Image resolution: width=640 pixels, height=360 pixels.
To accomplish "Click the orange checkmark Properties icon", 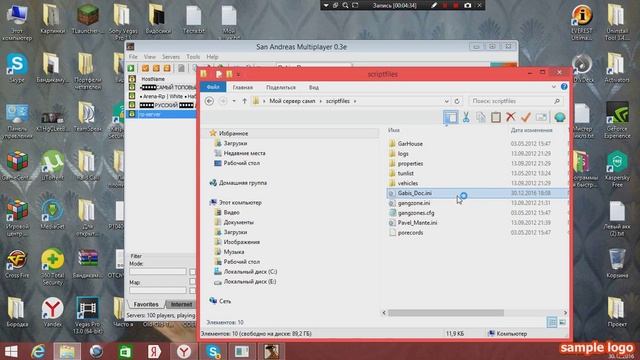I will click(x=526, y=117).
